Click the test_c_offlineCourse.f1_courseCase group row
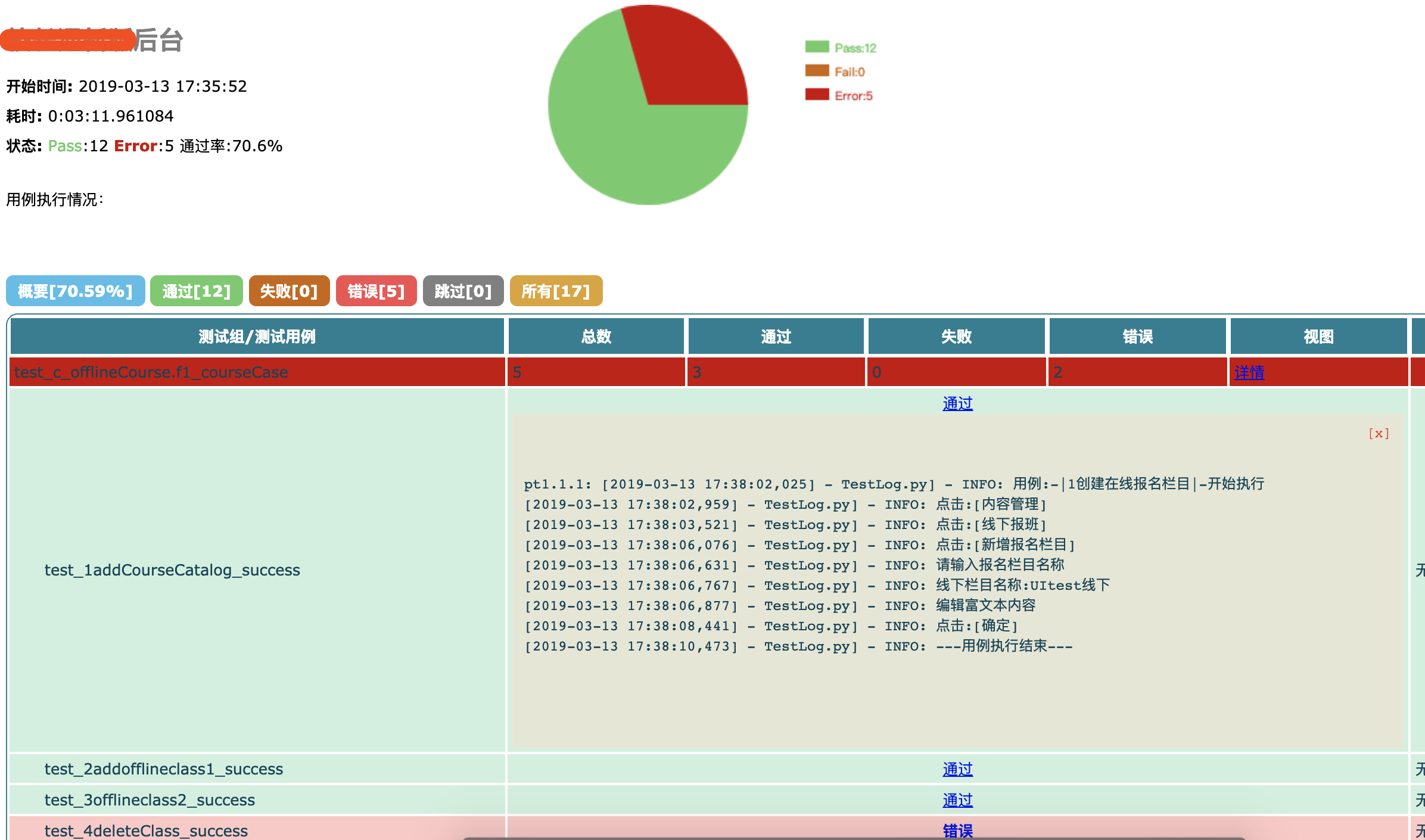This screenshot has width=1425, height=840. (151, 372)
